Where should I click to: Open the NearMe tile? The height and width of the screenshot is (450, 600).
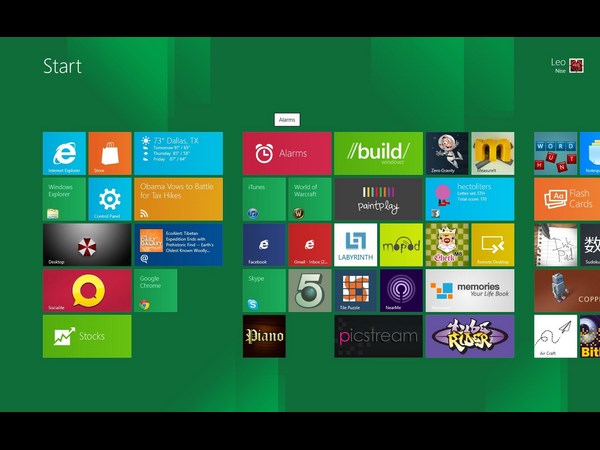[x=401, y=290]
